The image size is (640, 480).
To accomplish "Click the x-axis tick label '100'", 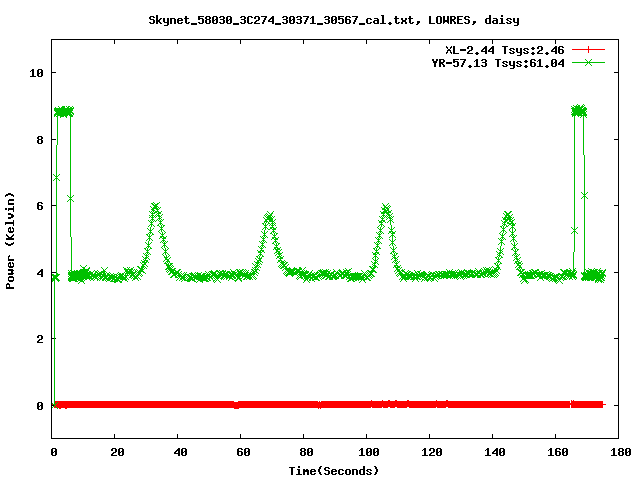I will [369, 452].
